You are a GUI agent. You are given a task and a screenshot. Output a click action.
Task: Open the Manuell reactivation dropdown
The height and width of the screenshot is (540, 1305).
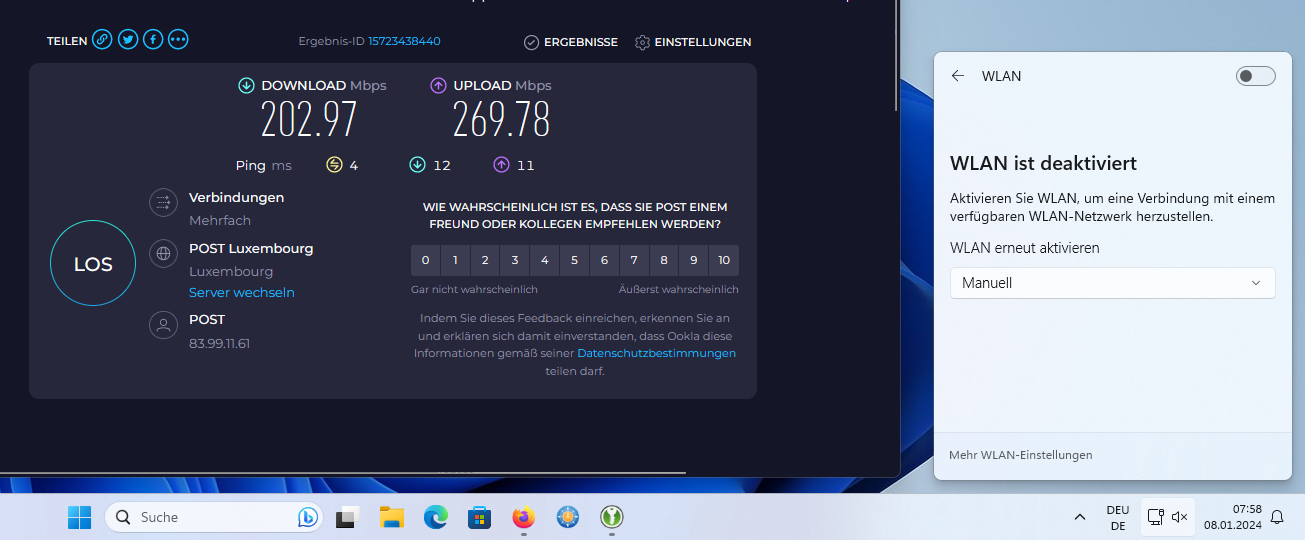(x=1112, y=283)
